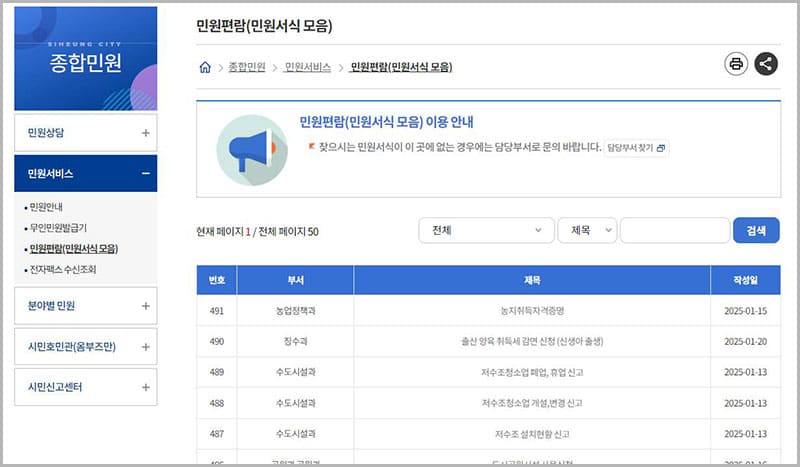Click the search keyword input field
This screenshot has width=800, height=467.
point(673,231)
